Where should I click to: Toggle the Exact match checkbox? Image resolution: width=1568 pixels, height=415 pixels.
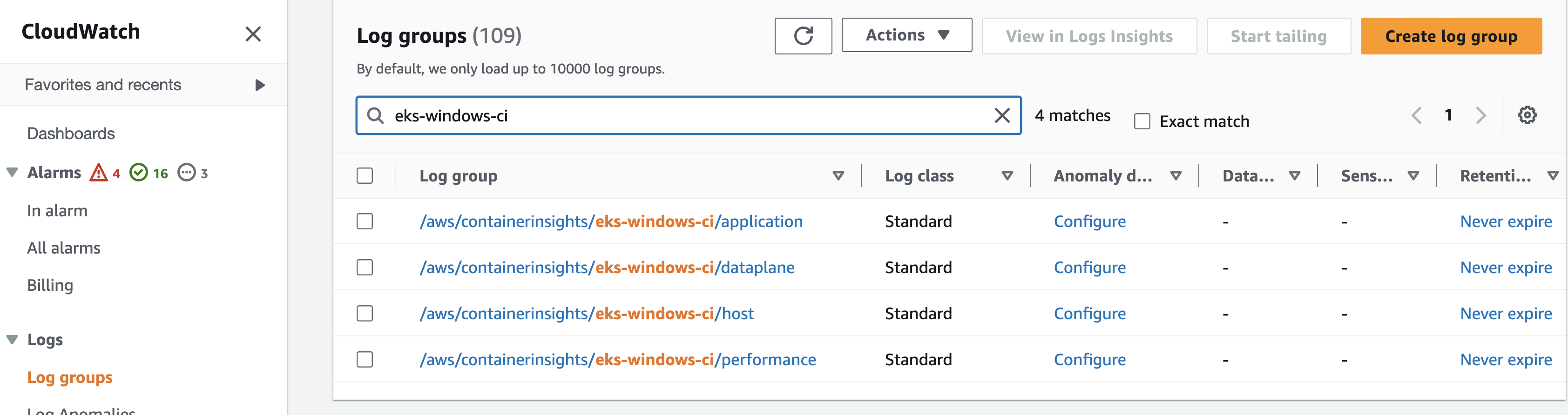(1142, 122)
